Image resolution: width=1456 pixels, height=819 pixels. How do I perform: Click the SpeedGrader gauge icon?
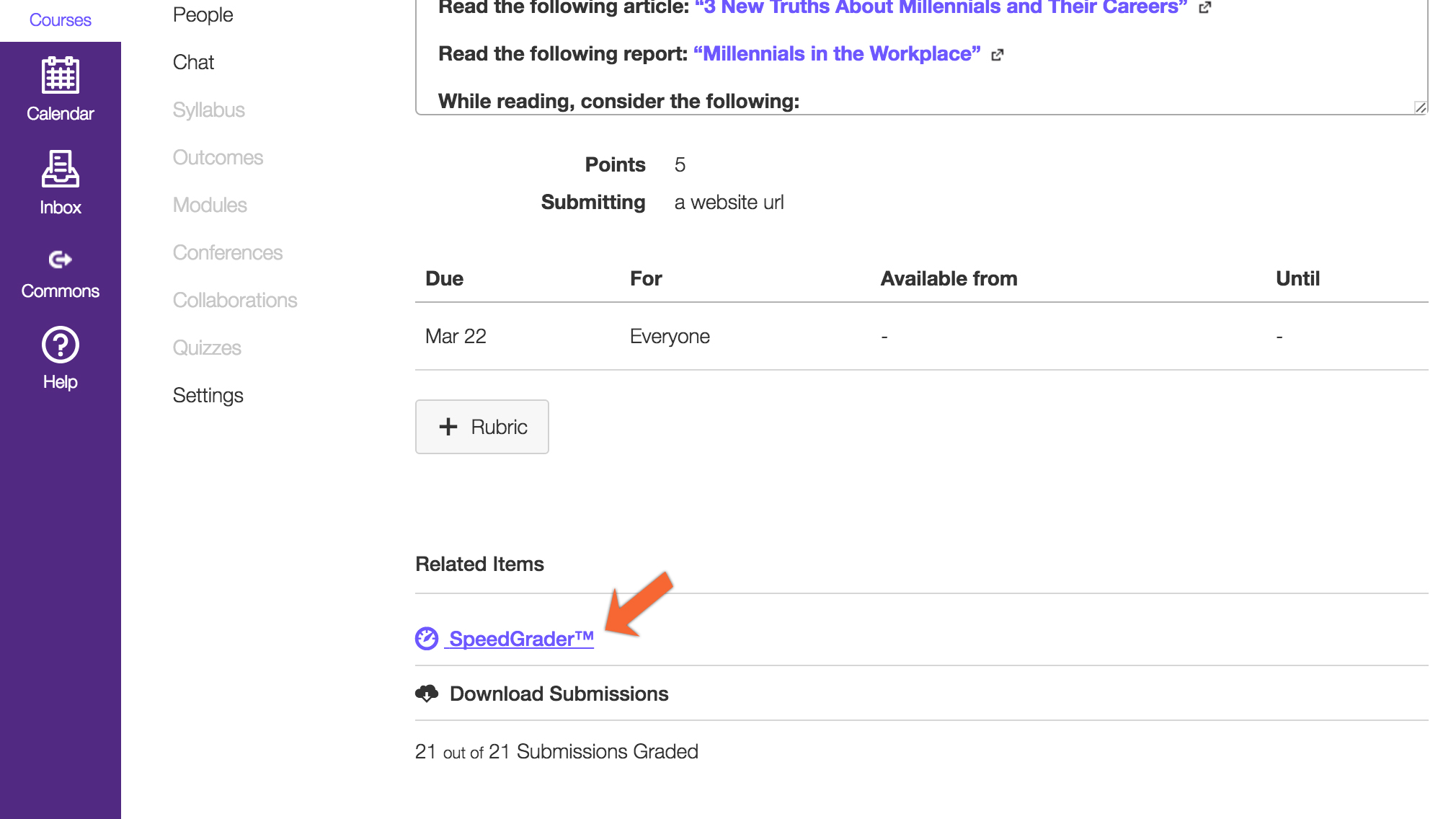pos(427,638)
